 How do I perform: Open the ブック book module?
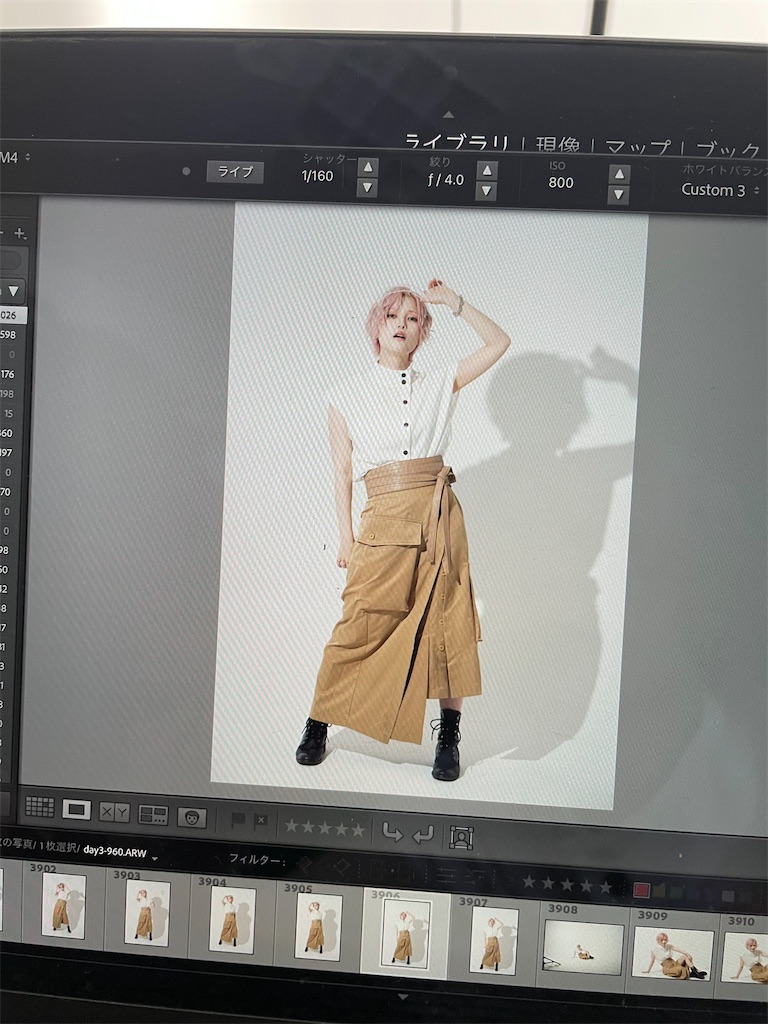coord(728,150)
